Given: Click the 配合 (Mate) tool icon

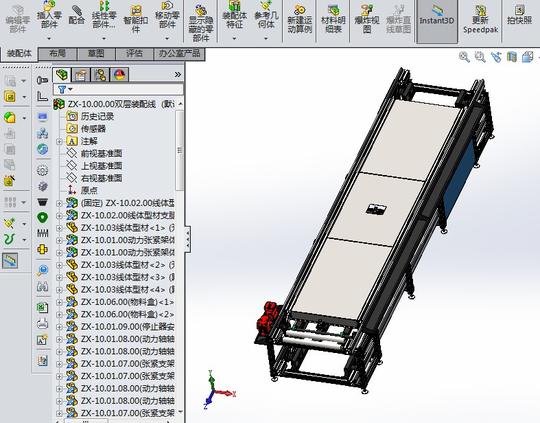Looking at the screenshot, I should [77, 16].
